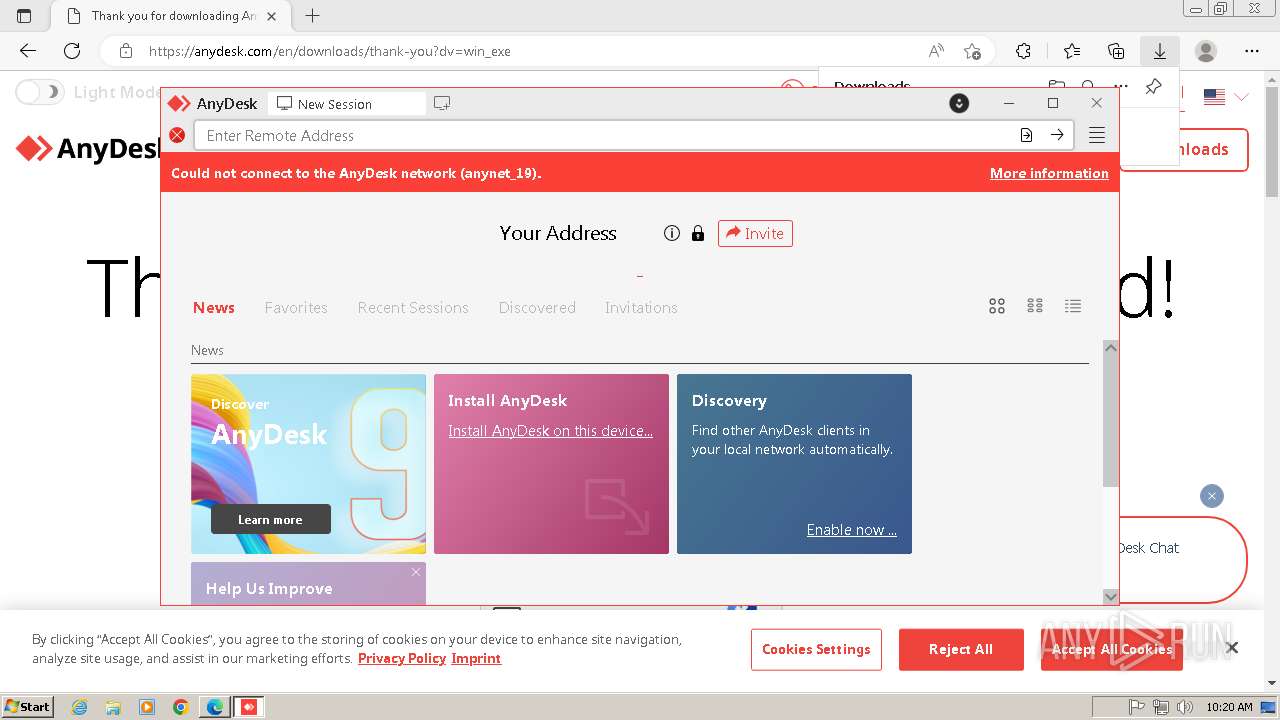Open Imprint link
This screenshot has width=1280, height=720.
pyautogui.click(x=476, y=658)
